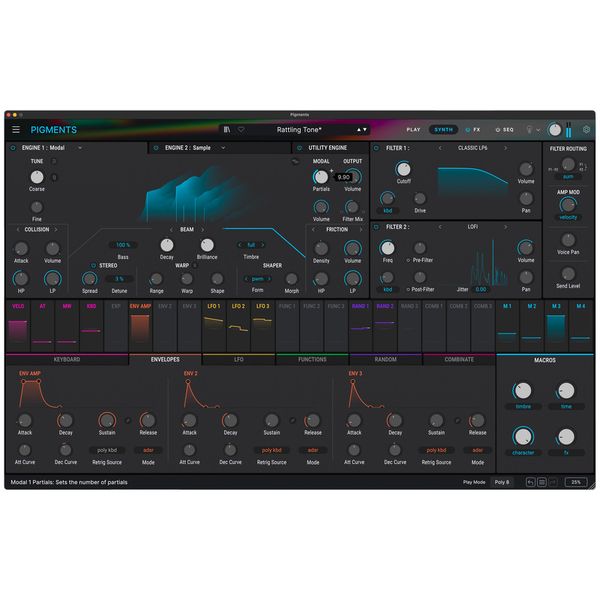Toggle Filter 1 power button

pos(378,148)
